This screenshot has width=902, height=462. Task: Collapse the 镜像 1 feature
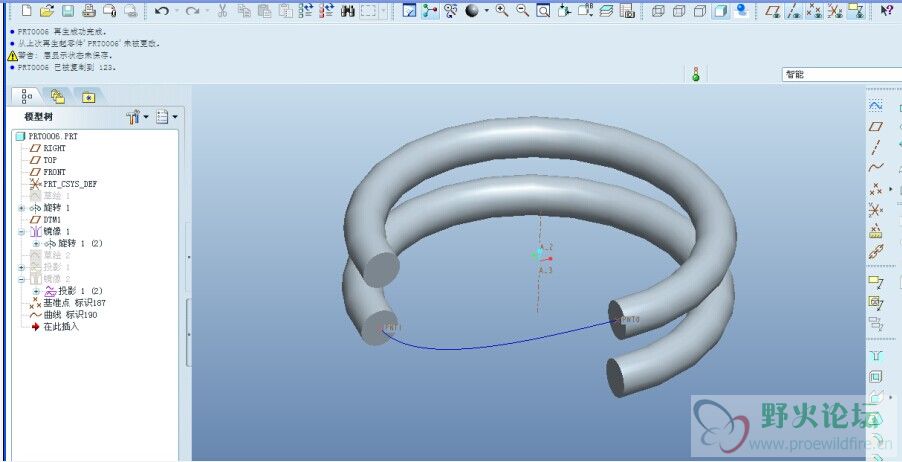(22, 232)
